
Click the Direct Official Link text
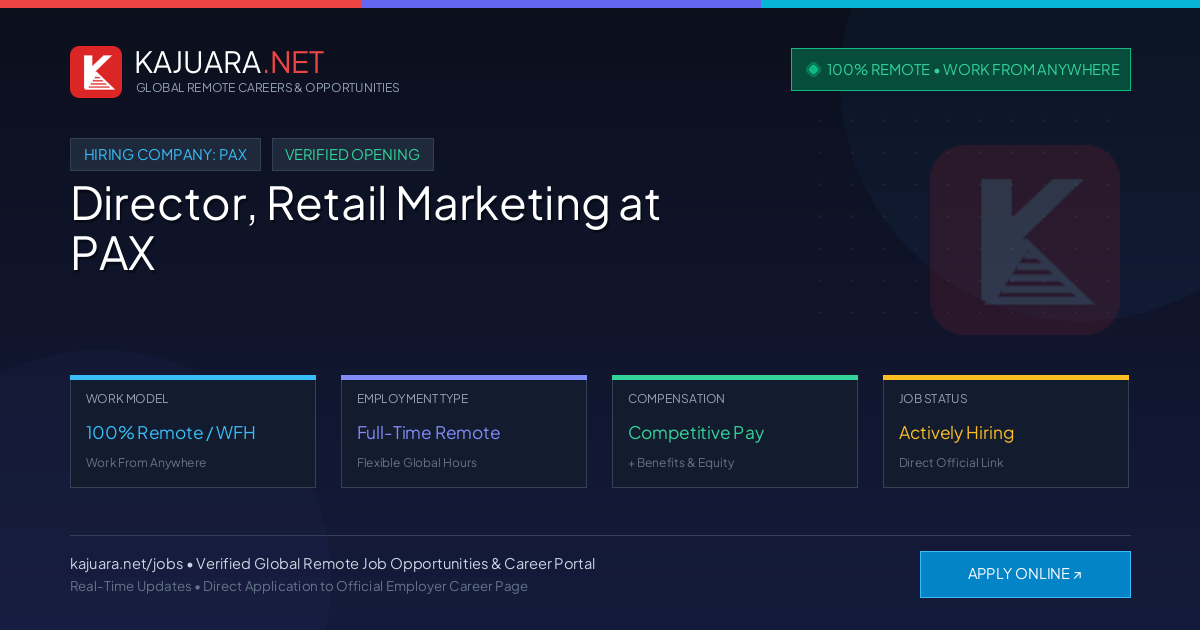tap(951, 463)
